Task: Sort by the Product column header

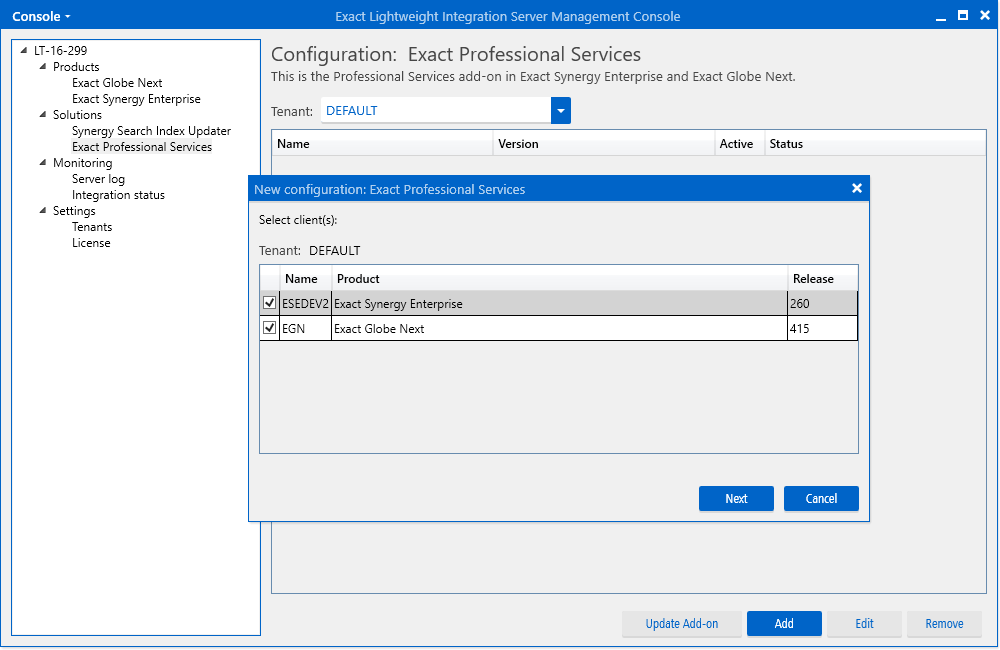Action: point(559,279)
